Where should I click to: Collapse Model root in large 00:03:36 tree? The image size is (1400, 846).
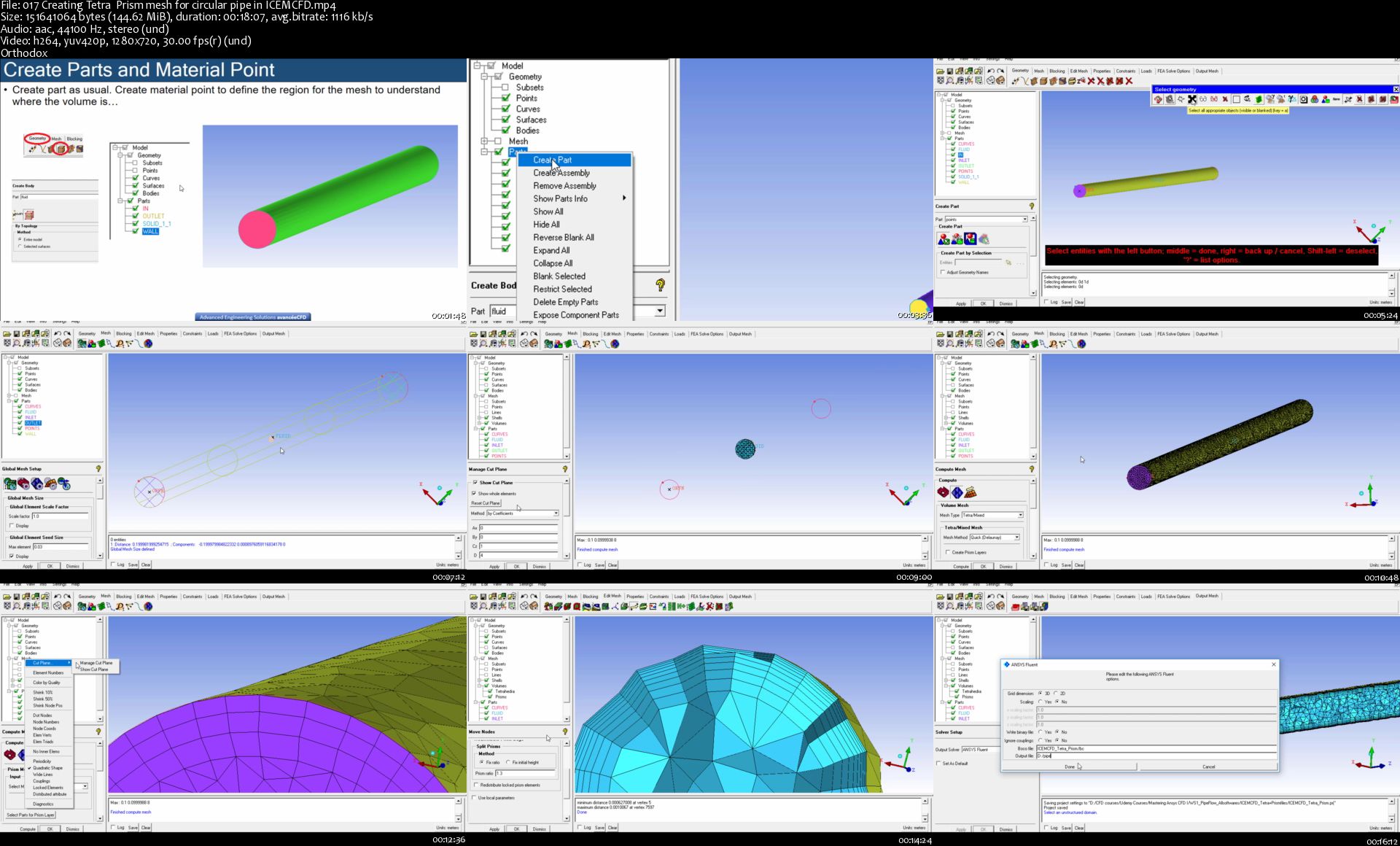pos(477,66)
